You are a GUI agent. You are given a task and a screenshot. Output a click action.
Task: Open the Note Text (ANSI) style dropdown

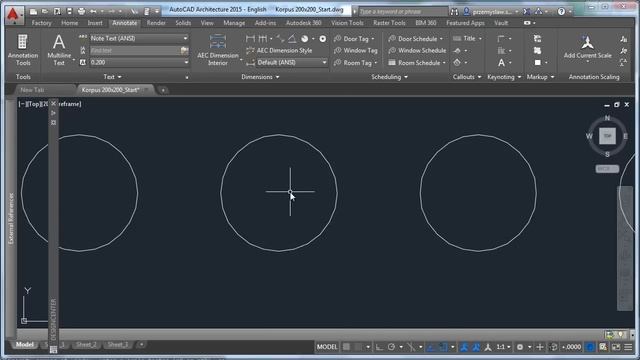tap(186, 38)
